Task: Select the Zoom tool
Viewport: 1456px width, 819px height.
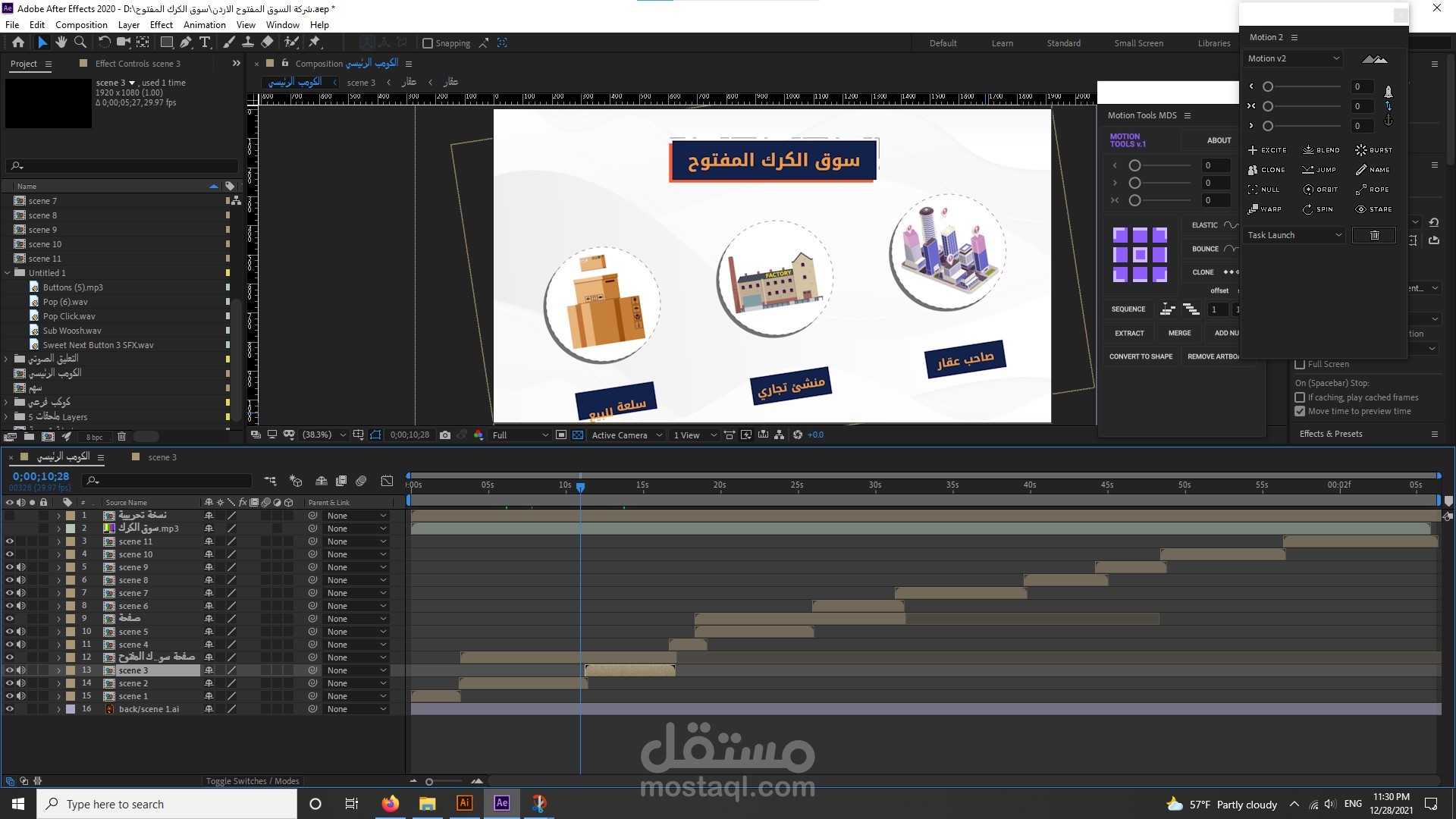Action: pos(80,42)
